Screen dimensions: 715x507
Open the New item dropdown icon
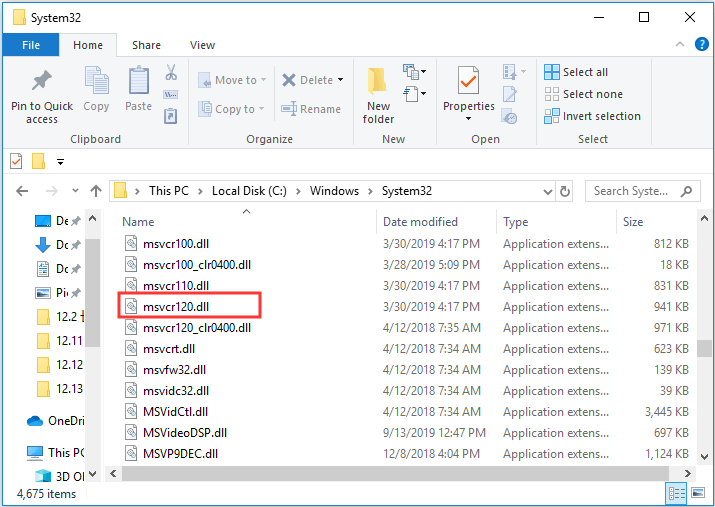click(x=414, y=72)
